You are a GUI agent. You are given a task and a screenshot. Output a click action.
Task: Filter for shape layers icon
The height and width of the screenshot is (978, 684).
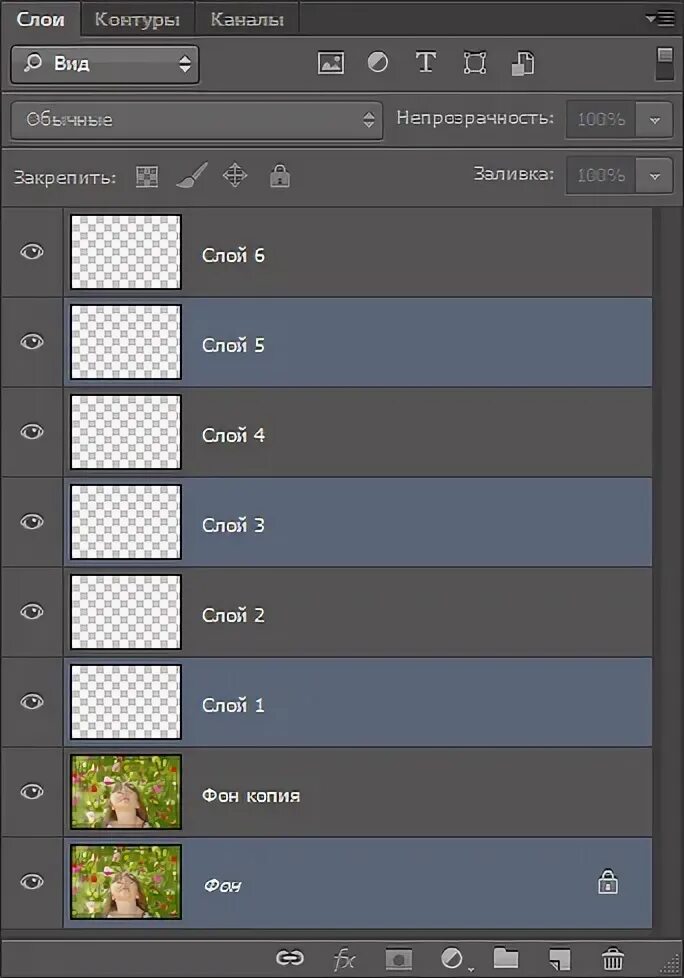point(474,63)
